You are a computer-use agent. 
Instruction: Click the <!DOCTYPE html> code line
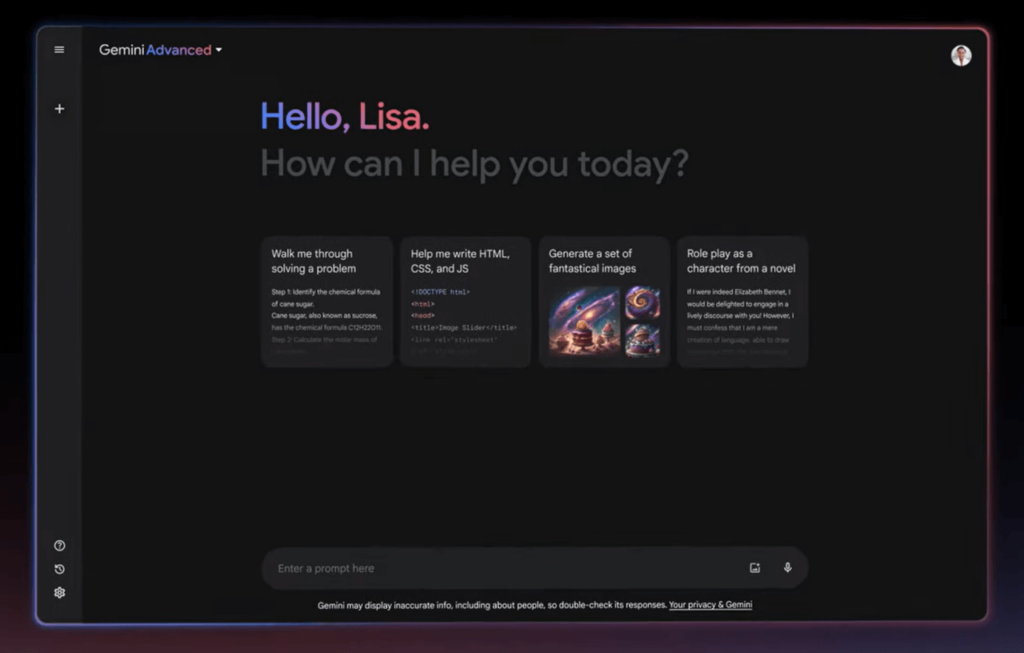pyautogui.click(x=440, y=292)
